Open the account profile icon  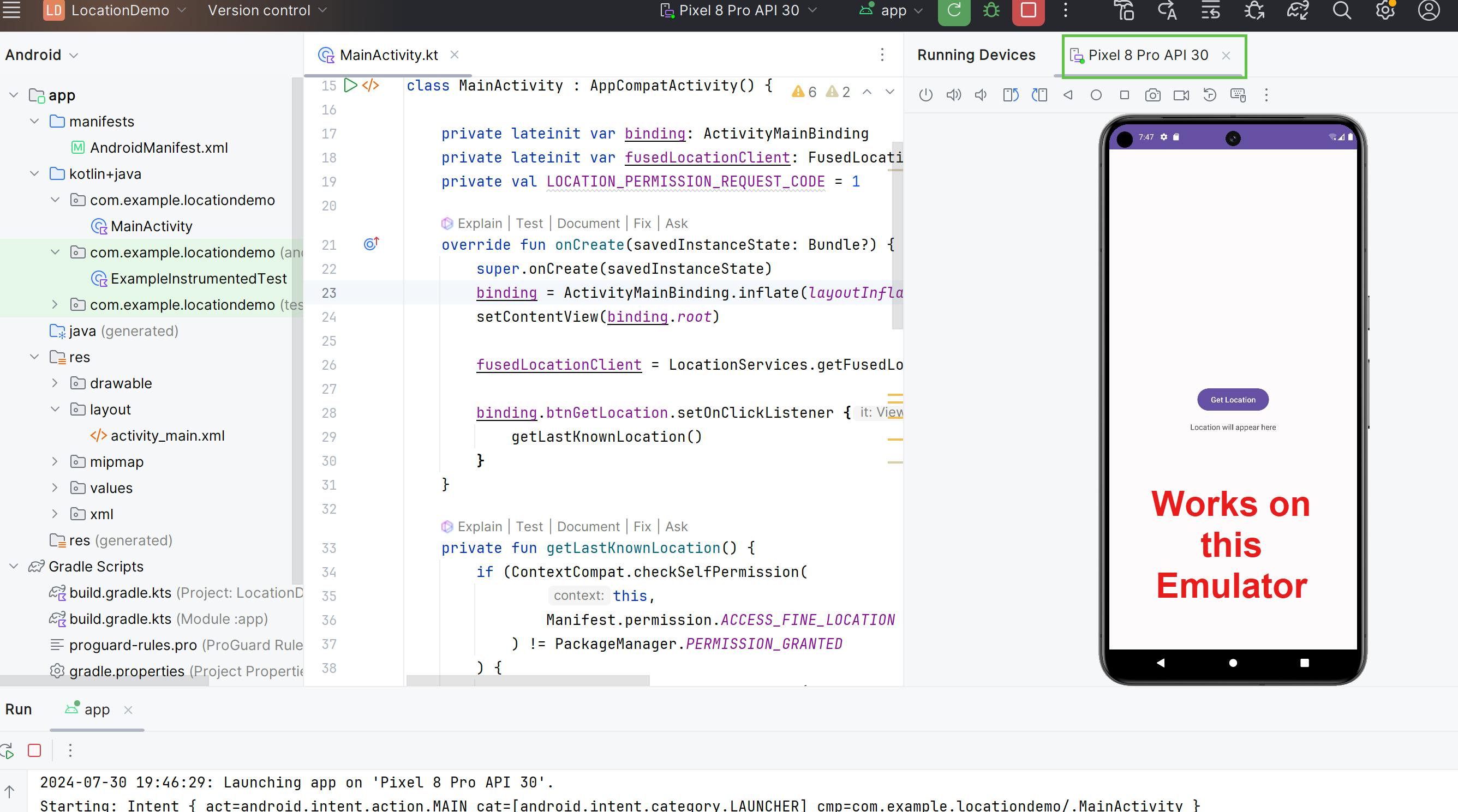pyautogui.click(x=1429, y=11)
